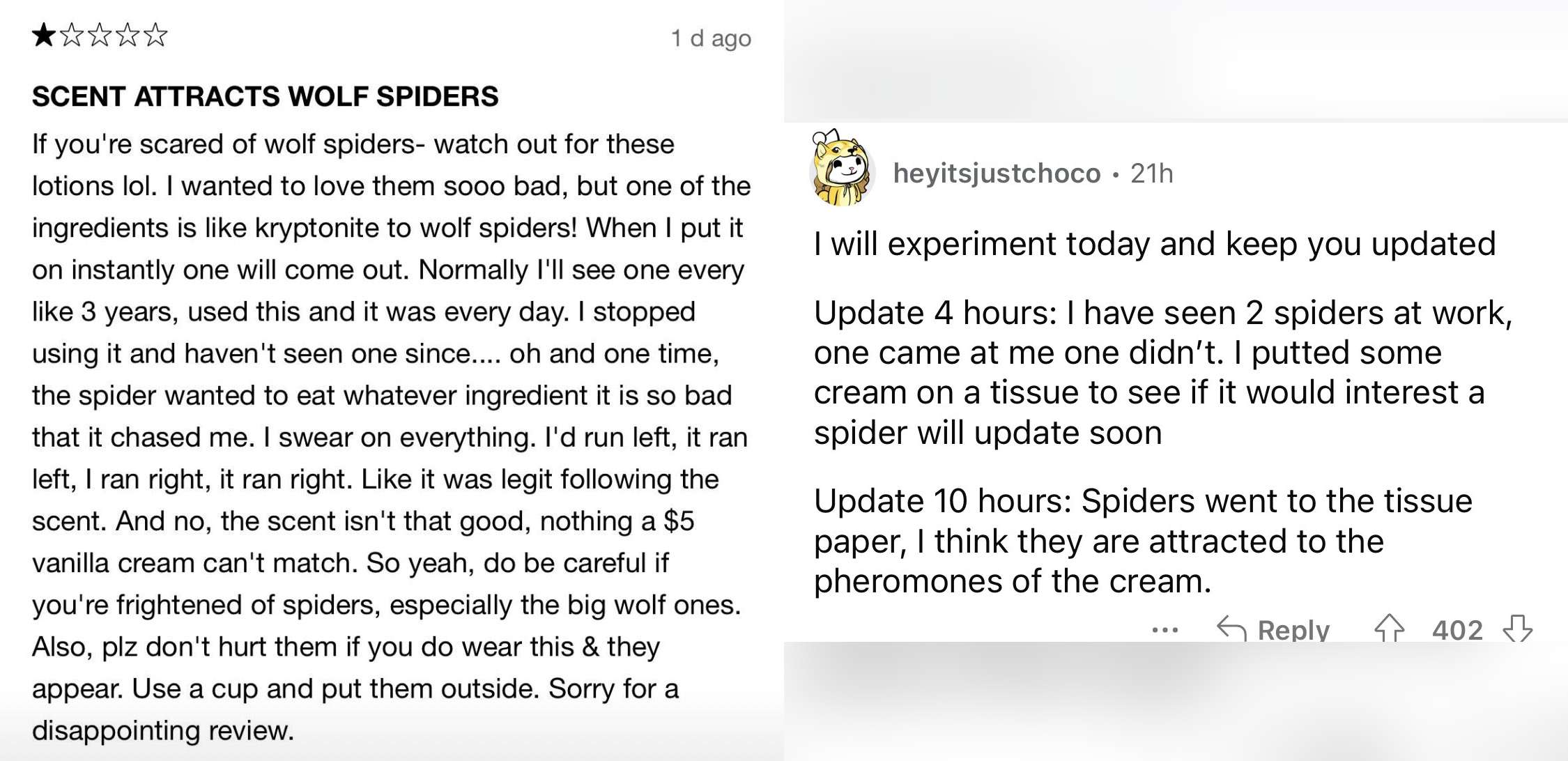Upvote the heyitsjustchoco comment
Image resolution: width=1568 pixels, height=761 pixels.
(x=1389, y=628)
